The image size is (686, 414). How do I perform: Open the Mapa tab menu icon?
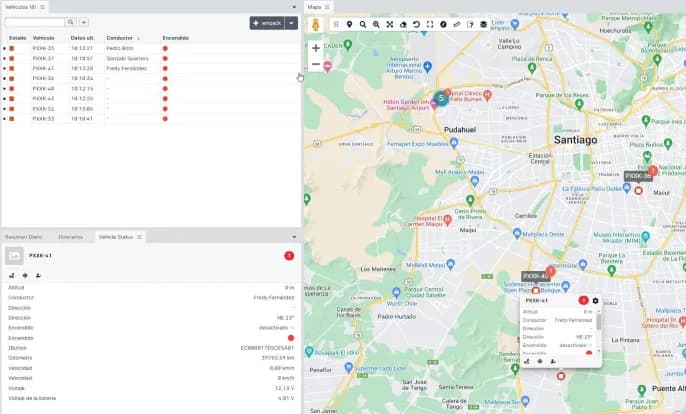(327, 7)
